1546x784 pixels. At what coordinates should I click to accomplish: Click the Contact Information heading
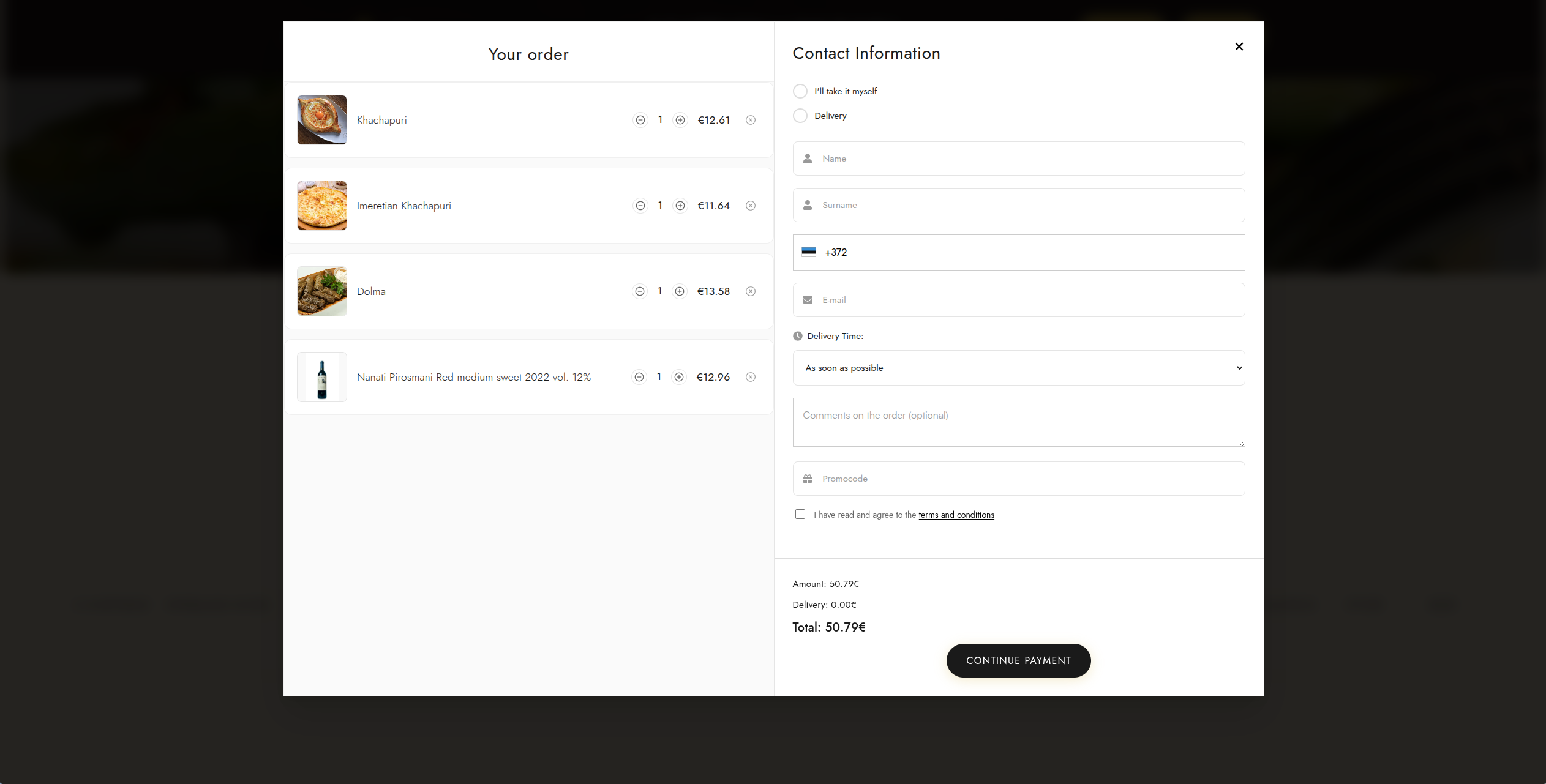click(866, 53)
